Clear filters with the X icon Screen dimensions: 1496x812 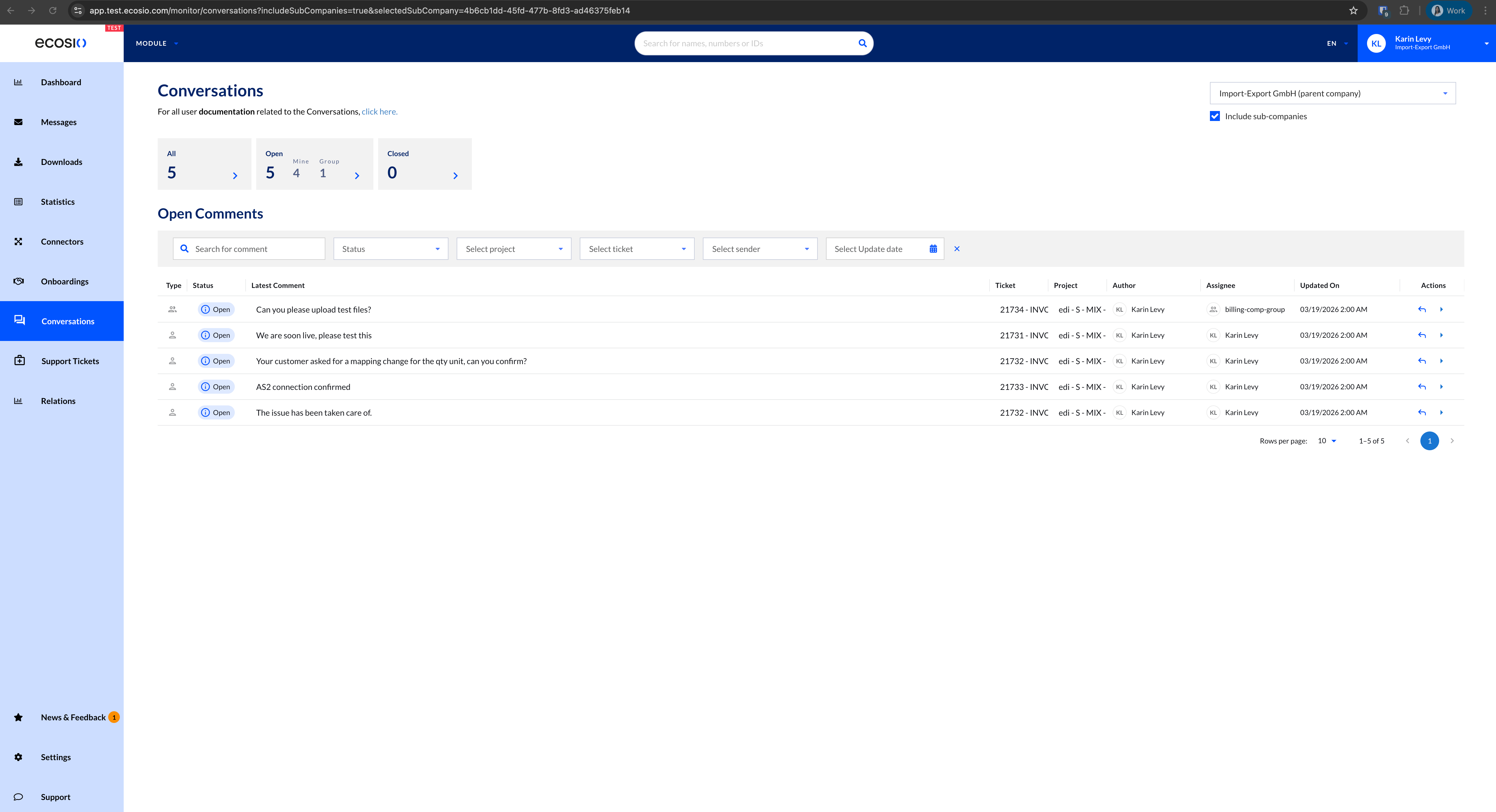tap(957, 248)
